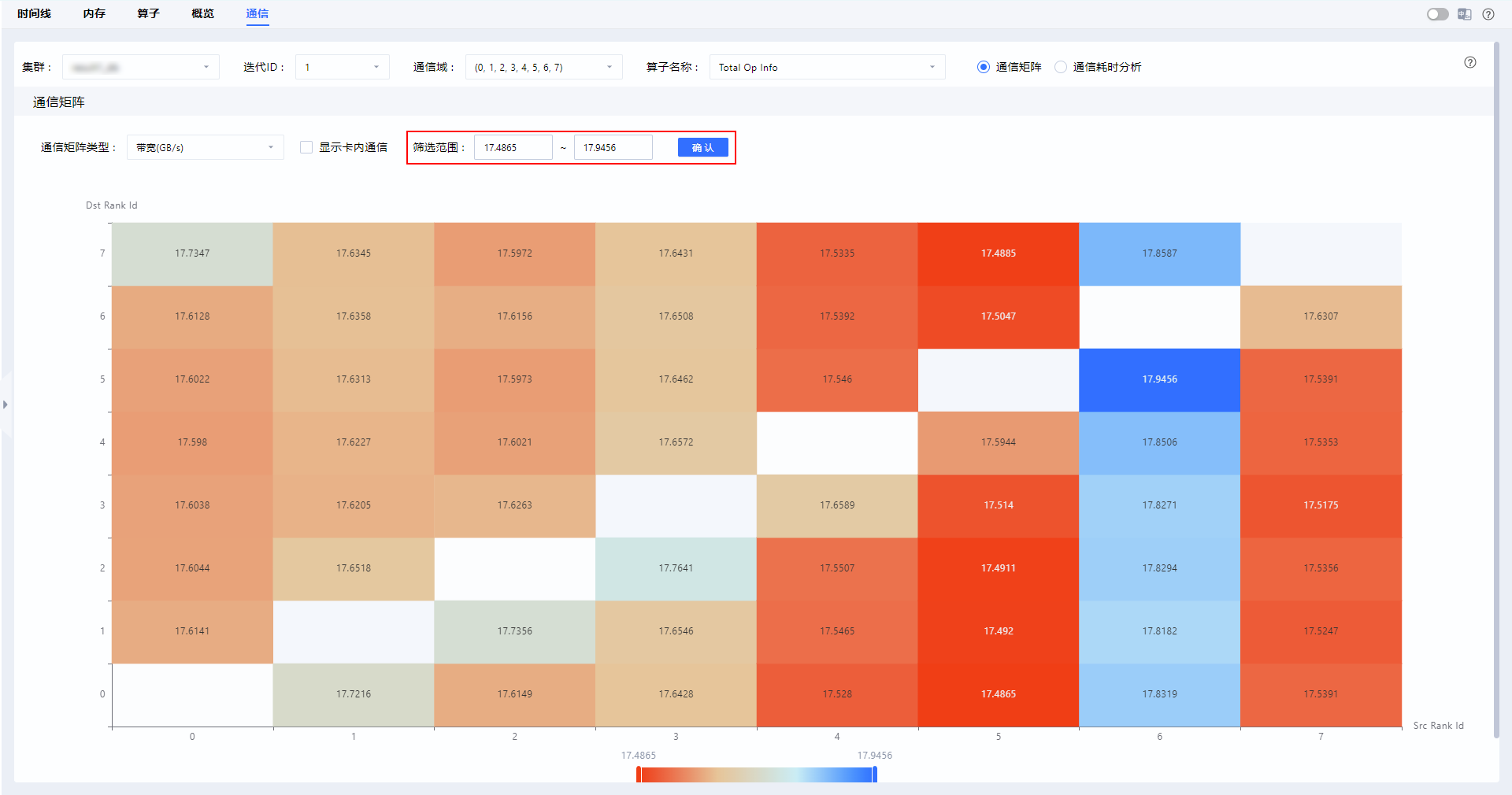Click heatmap cell 17.5972
Screen dimensions: 1512x795
point(514,253)
